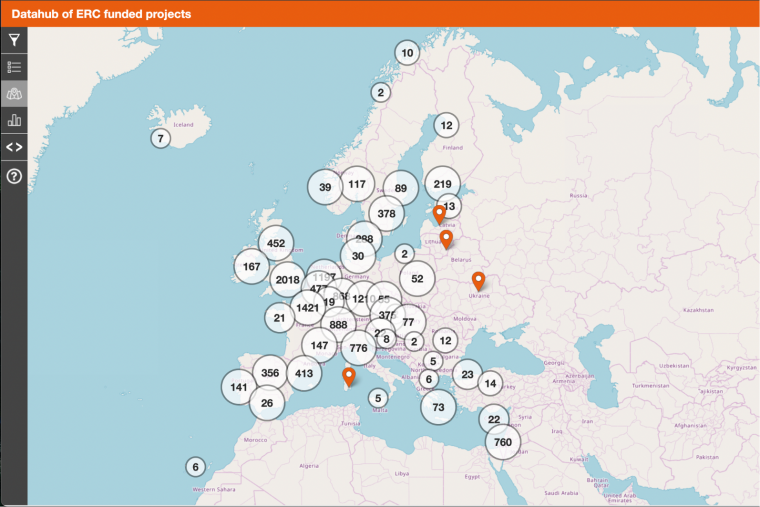This screenshot has height=507, width=760.
Task: Open the 23 cluster over western Turkey
Action: coord(467,374)
